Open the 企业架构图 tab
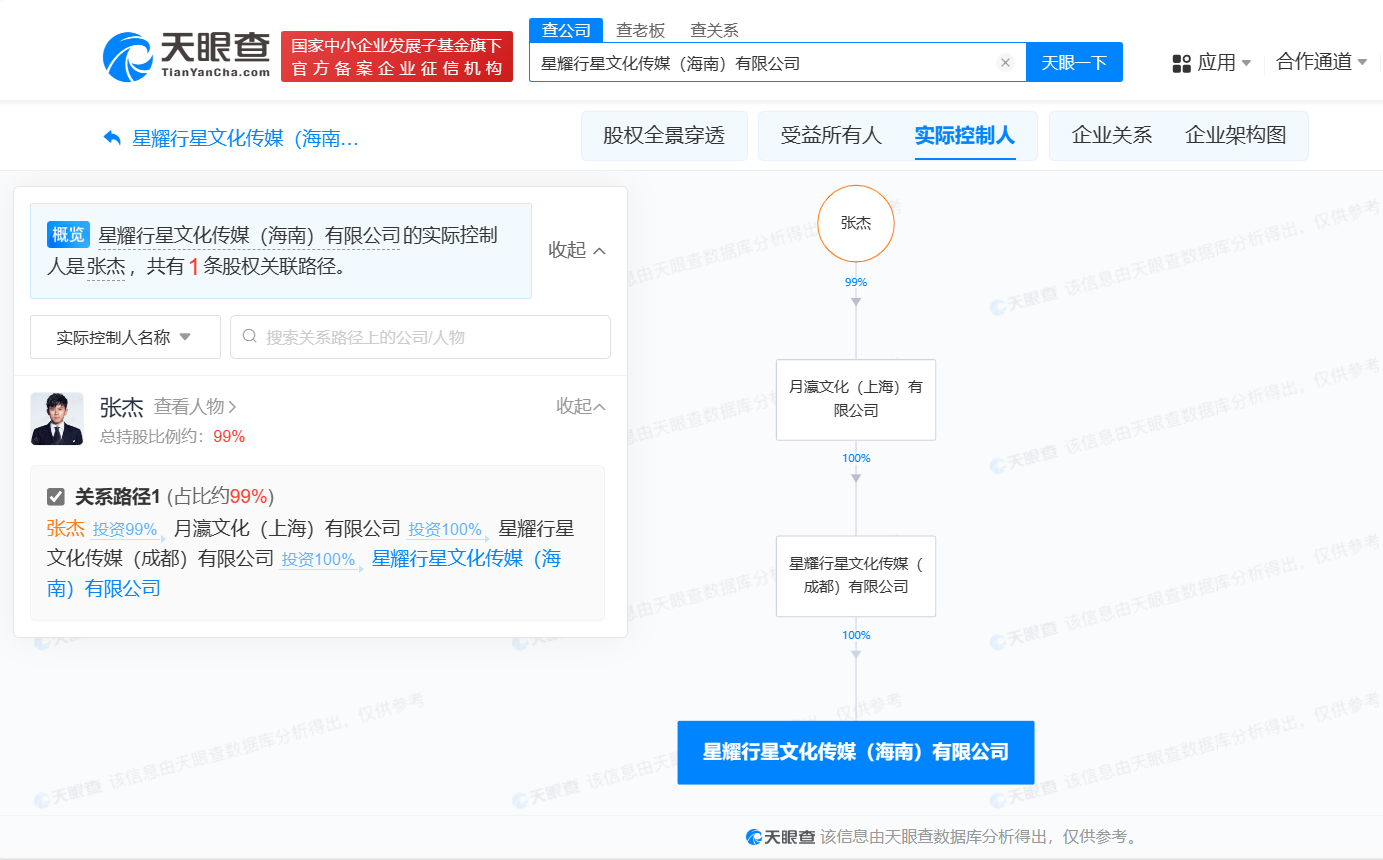Image resolution: width=1383 pixels, height=860 pixels. (1236, 136)
